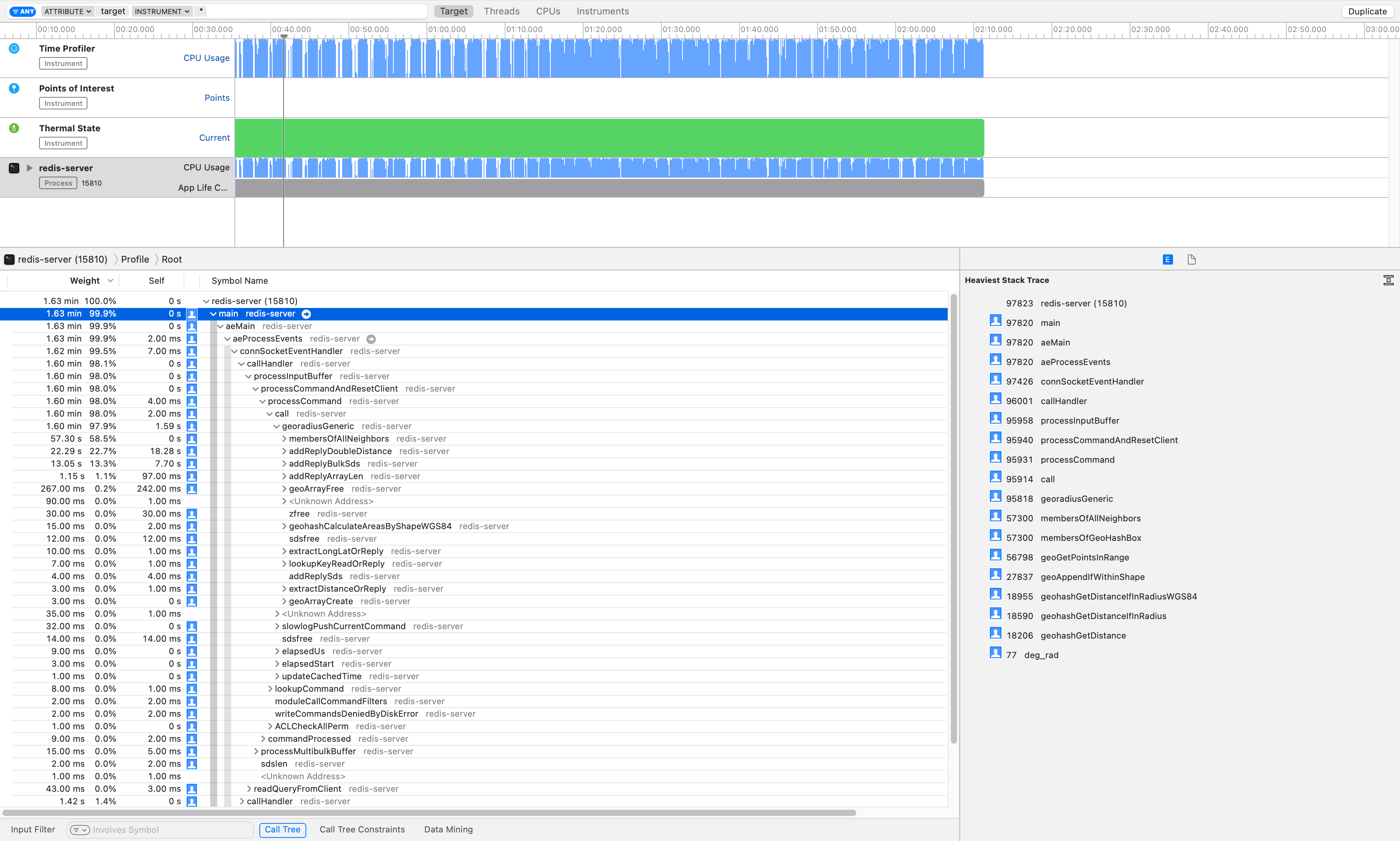Switch to the Threads tab
The height and width of the screenshot is (841, 1400).
click(501, 11)
